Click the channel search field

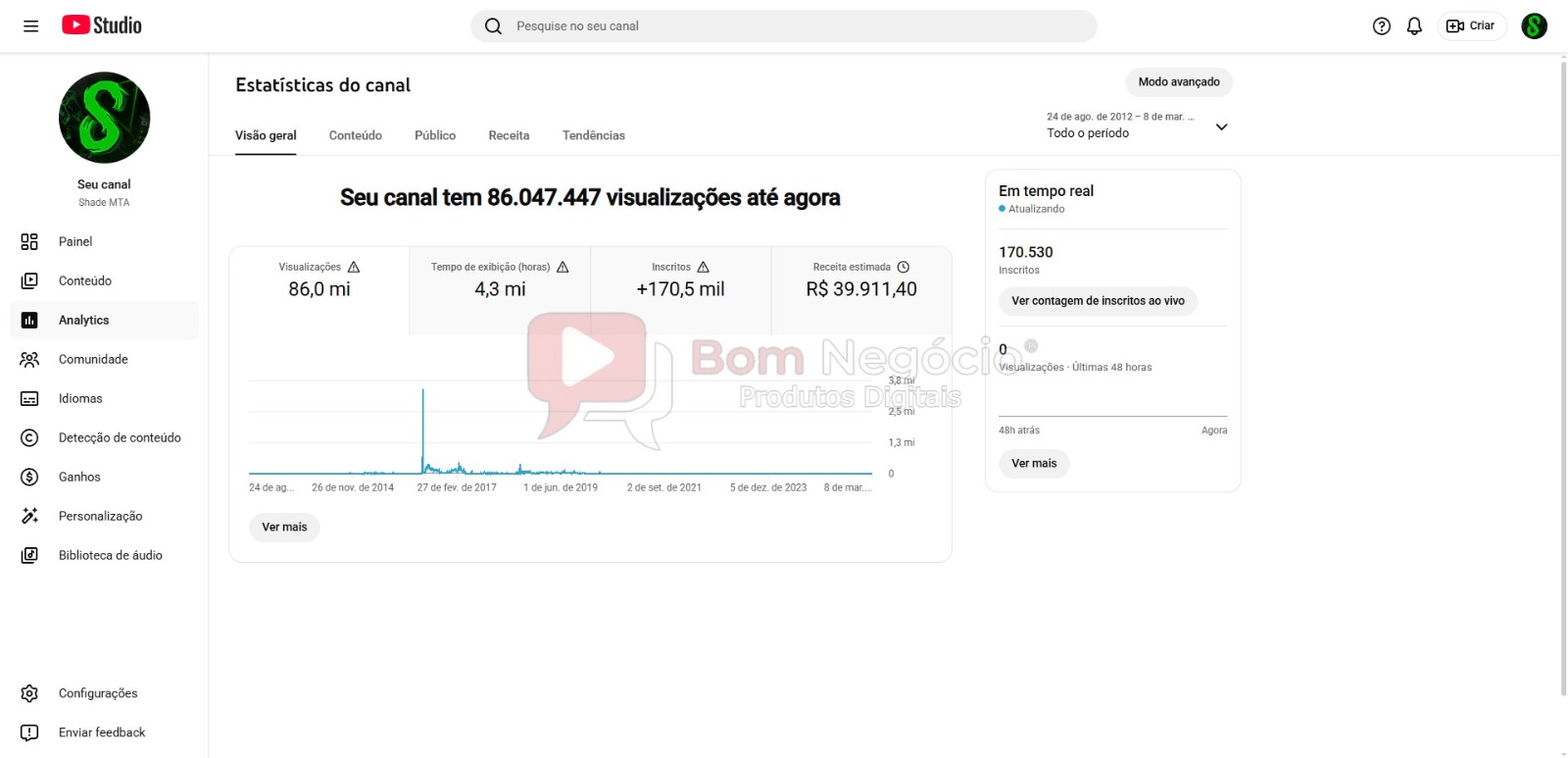click(x=784, y=26)
